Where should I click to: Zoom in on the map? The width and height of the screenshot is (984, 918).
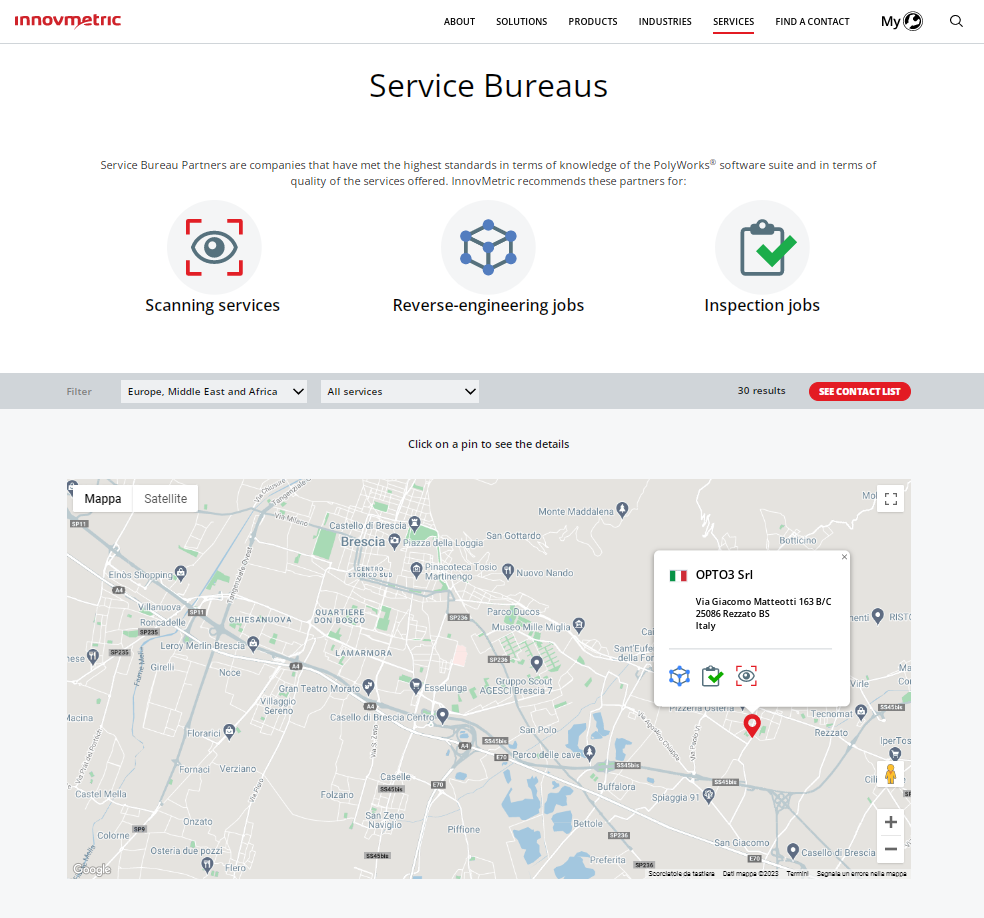(890, 822)
